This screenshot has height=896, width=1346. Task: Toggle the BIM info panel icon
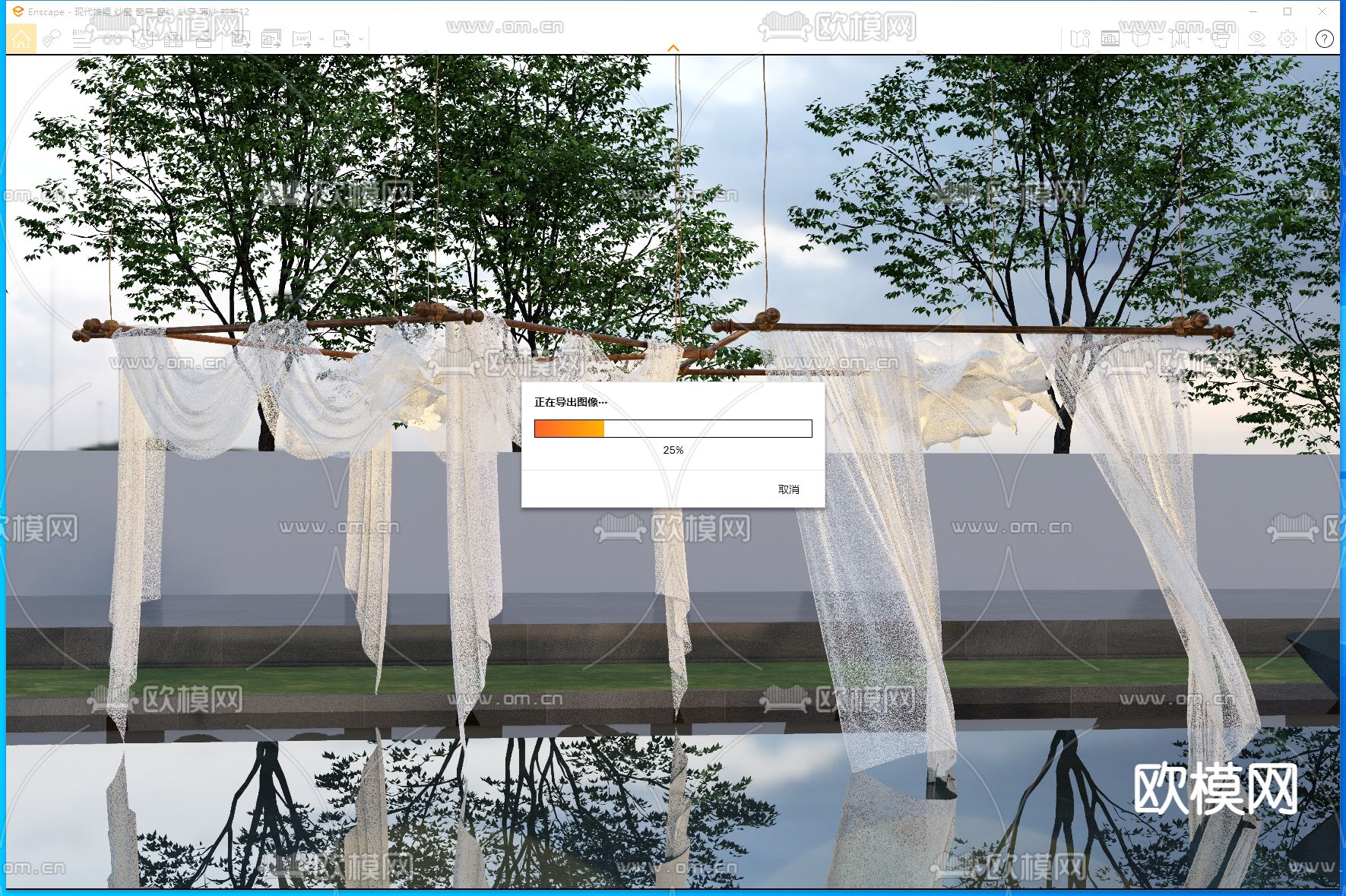tap(81, 39)
